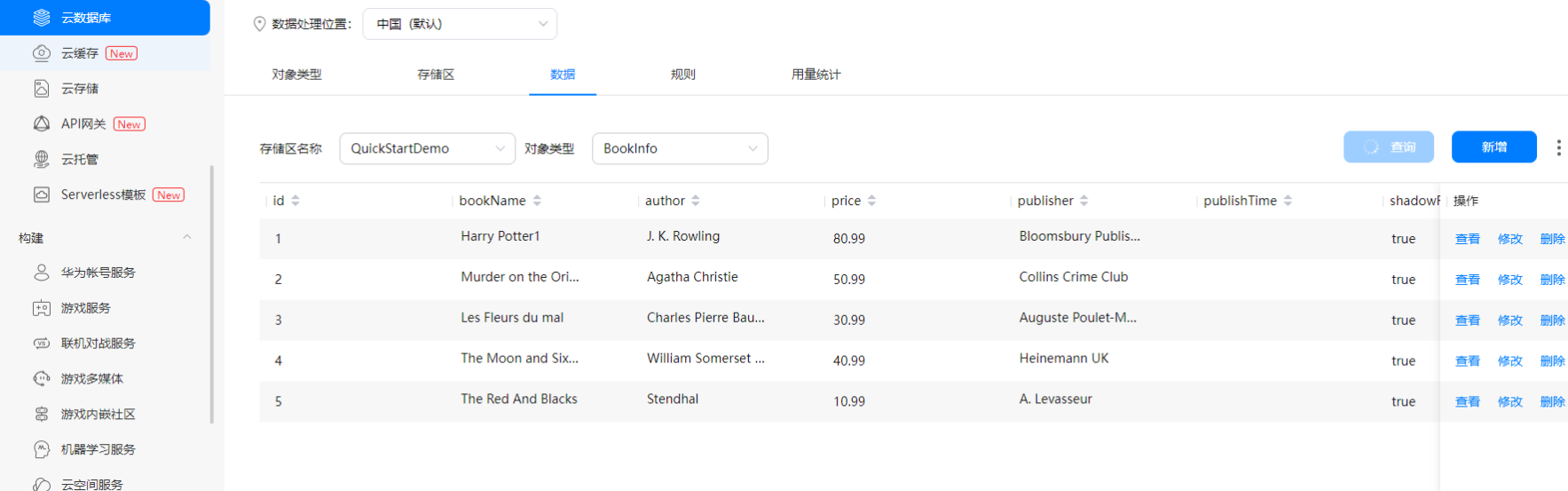This screenshot has width=1568, height=491.
Task: Collapse the 构建 sidebar section
Action: (186, 237)
